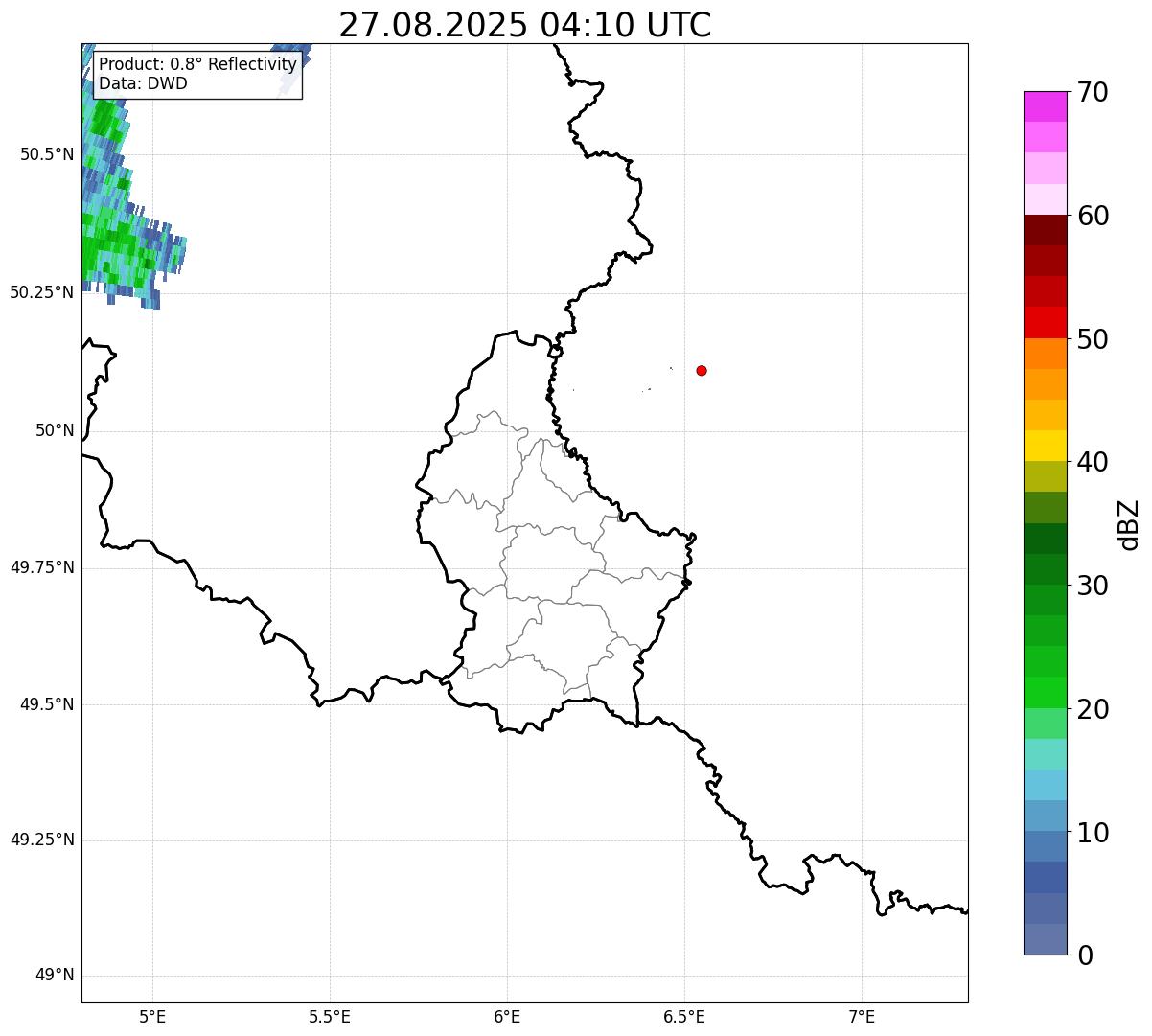
Task: Click the 50°N latitude tick label
Action: pyautogui.click(x=55, y=430)
